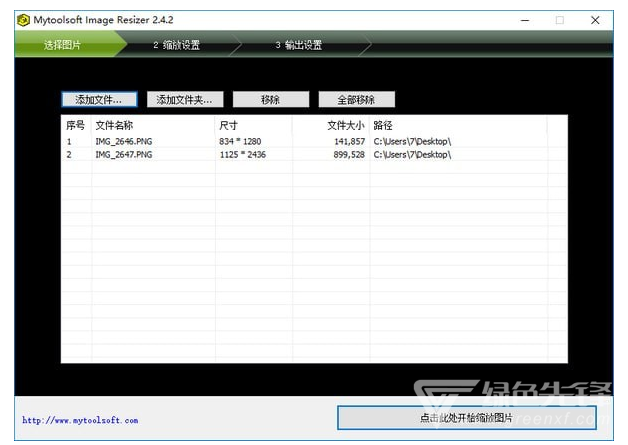Click the file size 899,528
This screenshot has width=628, height=445.
pos(349,155)
